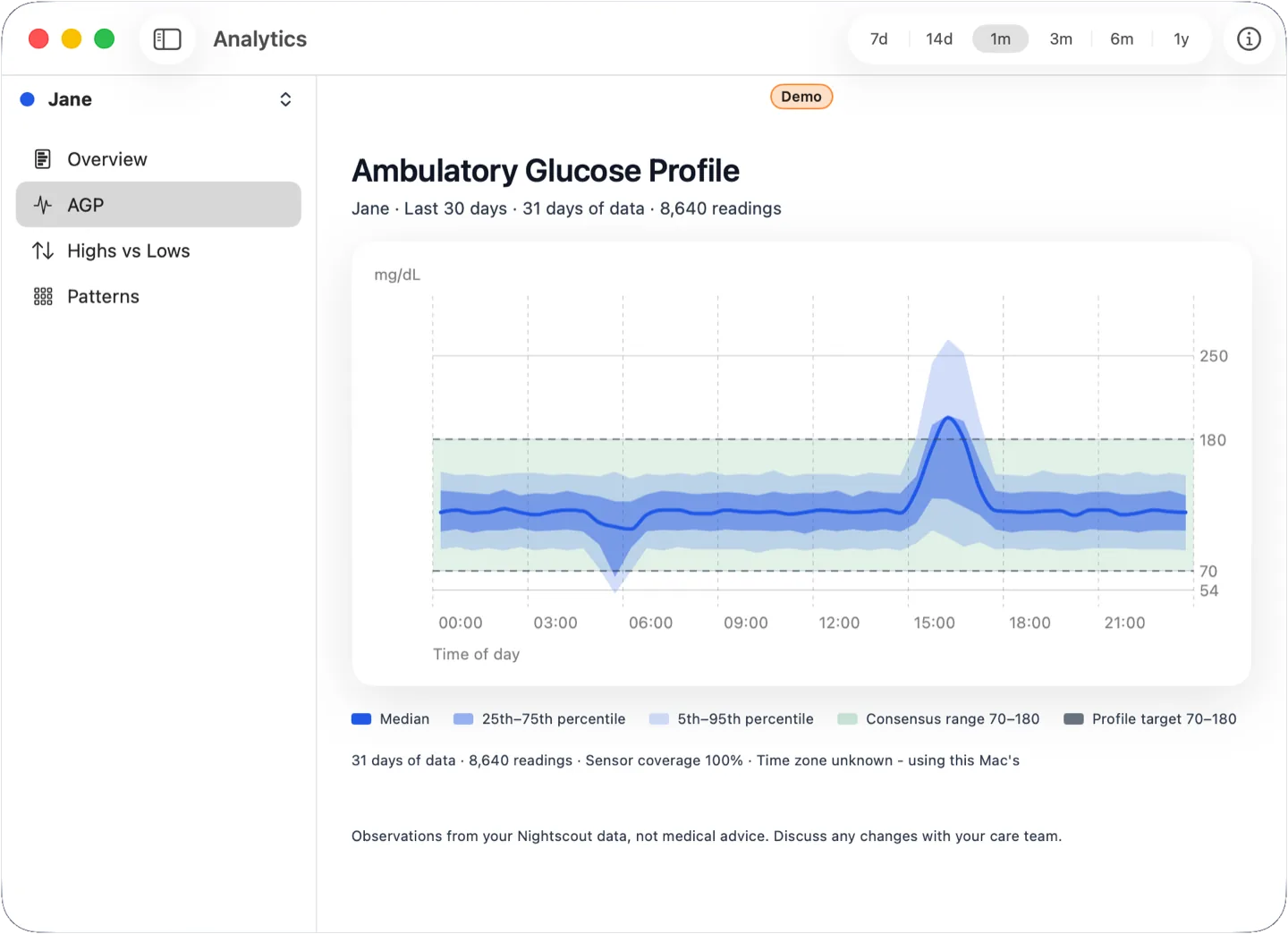Select the 14d time range

(939, 39)
